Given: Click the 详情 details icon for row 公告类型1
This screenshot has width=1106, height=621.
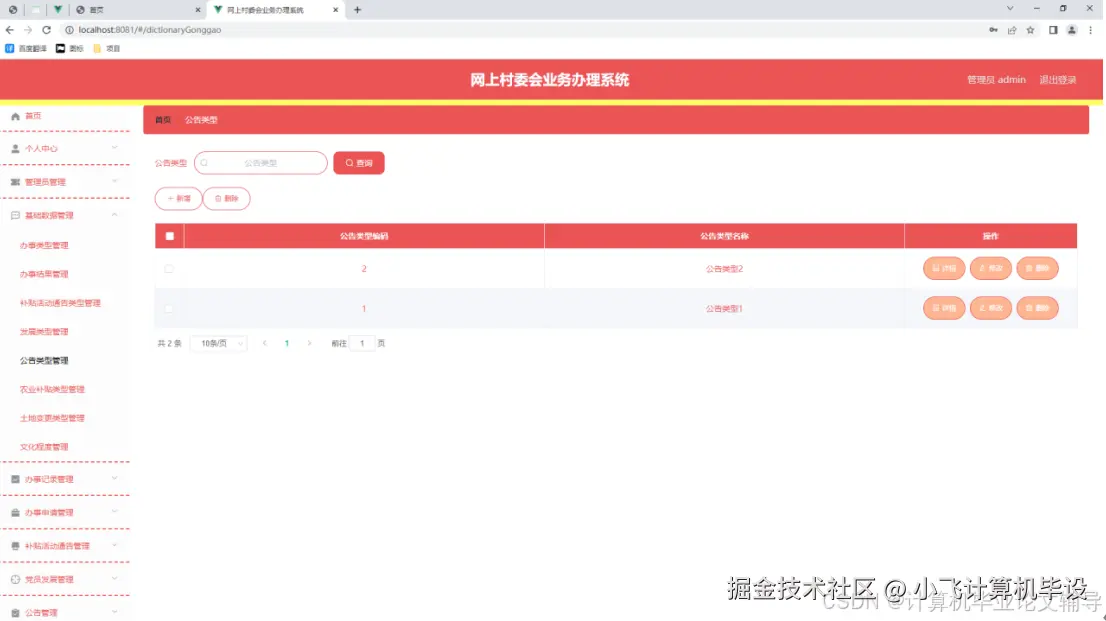Looking at the screenshot, I should point(935,308).
